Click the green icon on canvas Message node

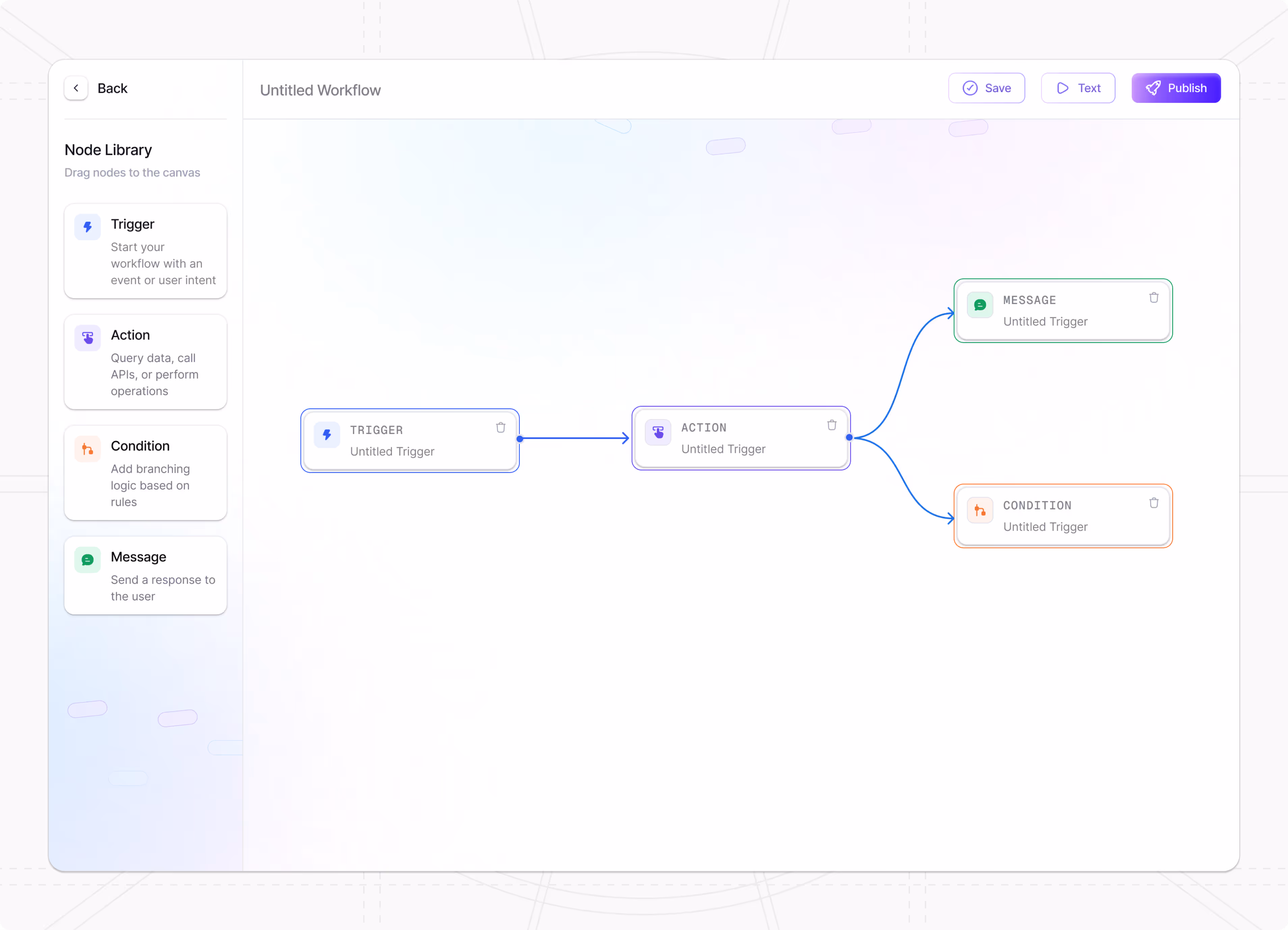click(980, 305)
